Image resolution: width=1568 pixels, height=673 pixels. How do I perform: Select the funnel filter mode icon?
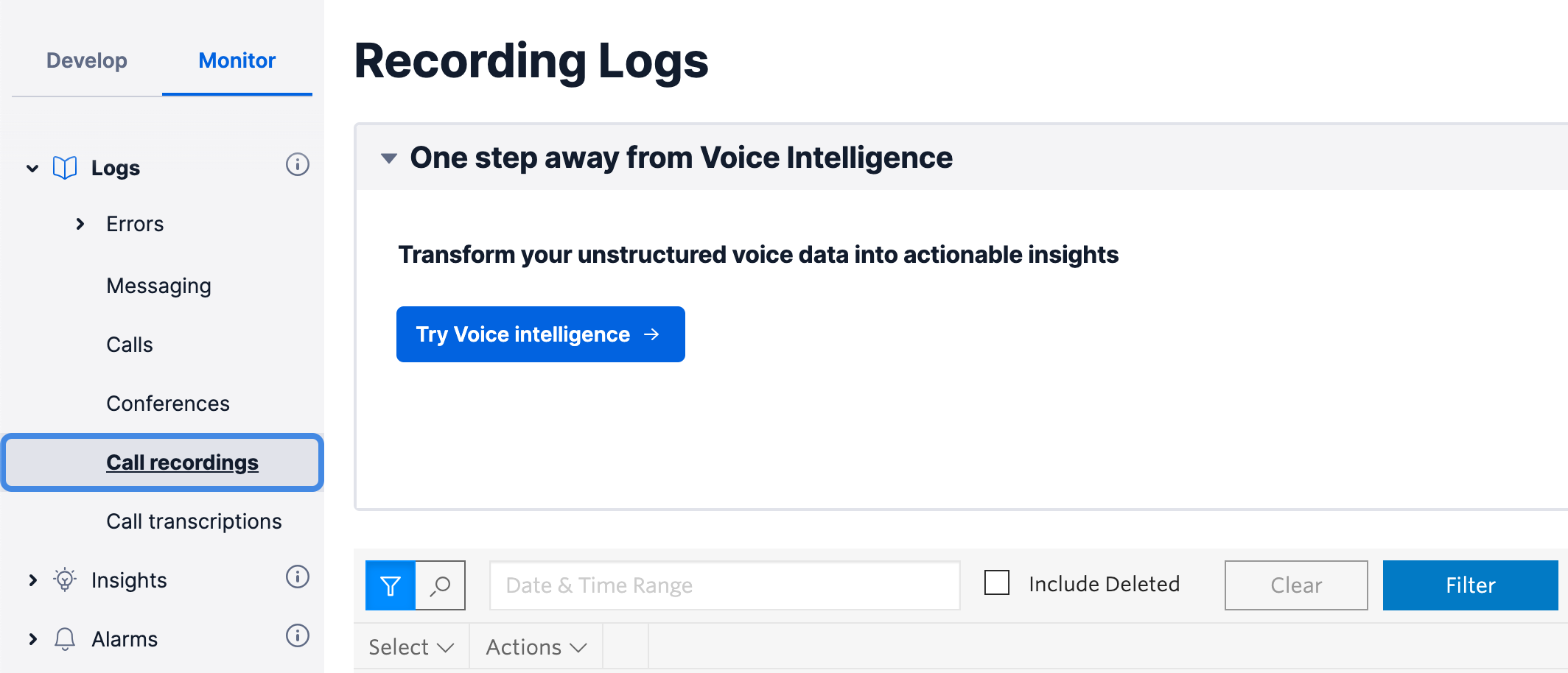pos(391,585)
